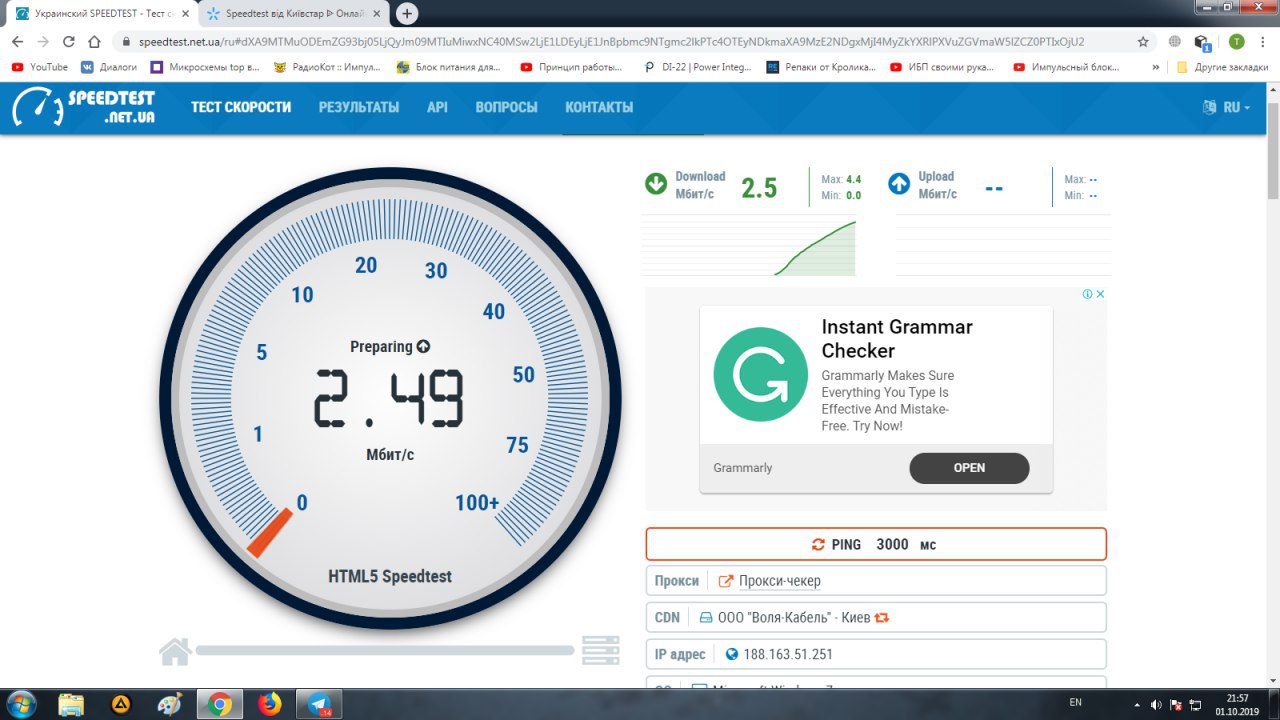
Task: Click the server rack icon below gauge
Action: [x=601, y=651]
